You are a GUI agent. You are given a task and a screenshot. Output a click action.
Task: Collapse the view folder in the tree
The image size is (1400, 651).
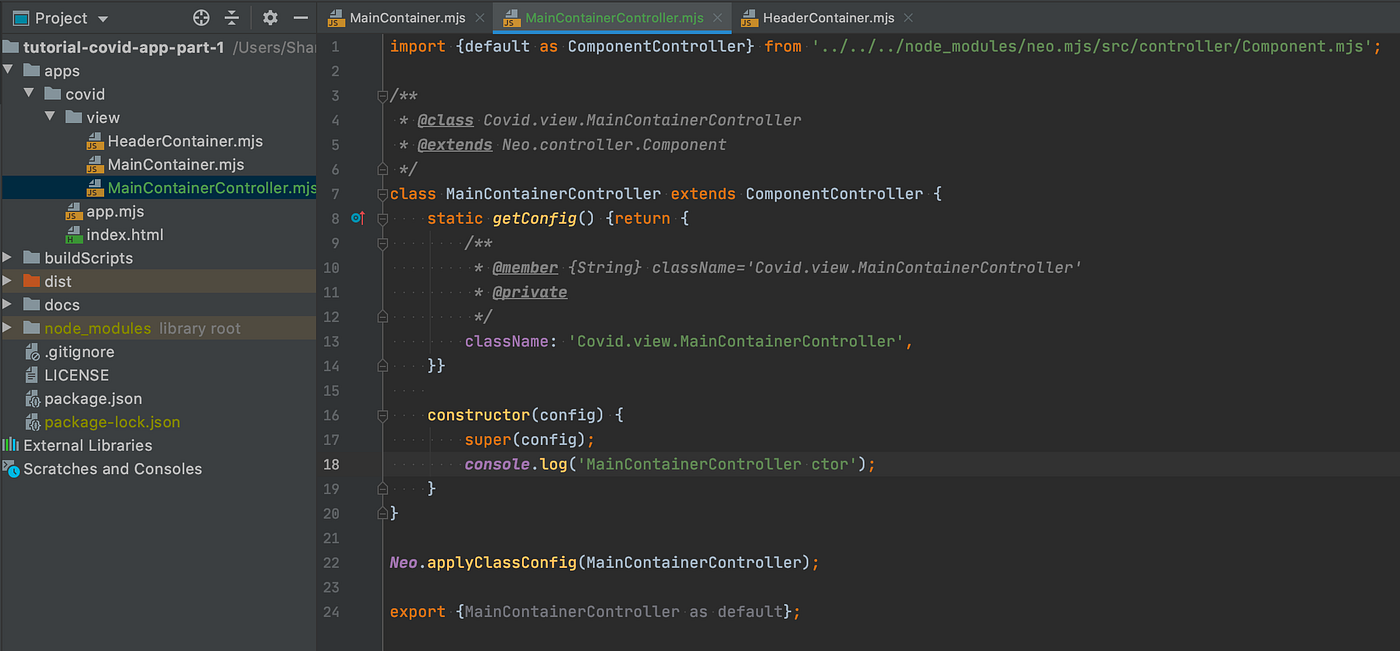[49, 117]
